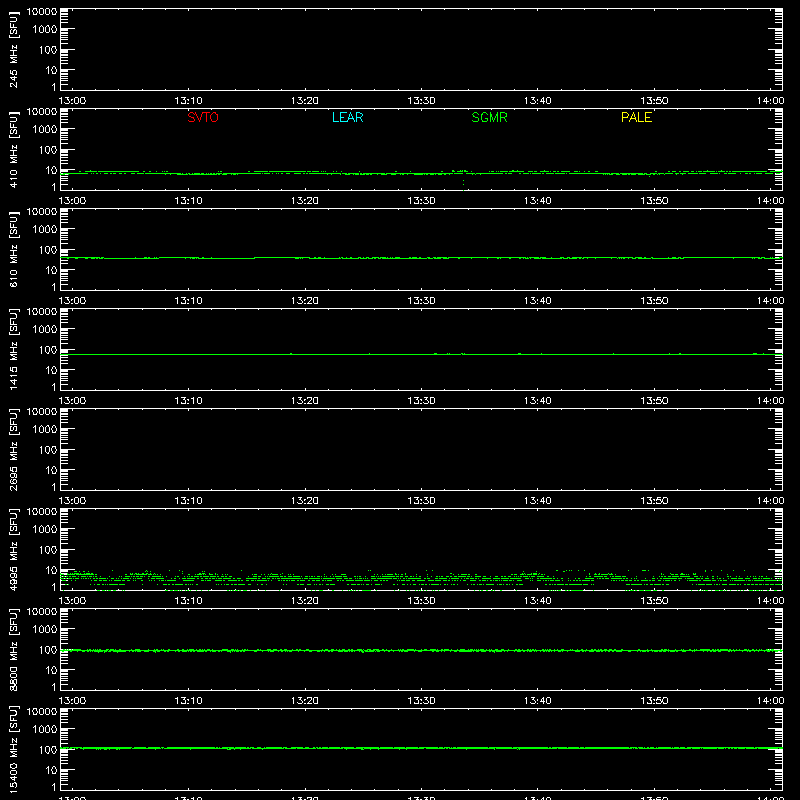The height and width of the screenshot is (800, 800).
Task: Click 13:40 tick under the 8800 MHz panel
Action: [538, 701]
